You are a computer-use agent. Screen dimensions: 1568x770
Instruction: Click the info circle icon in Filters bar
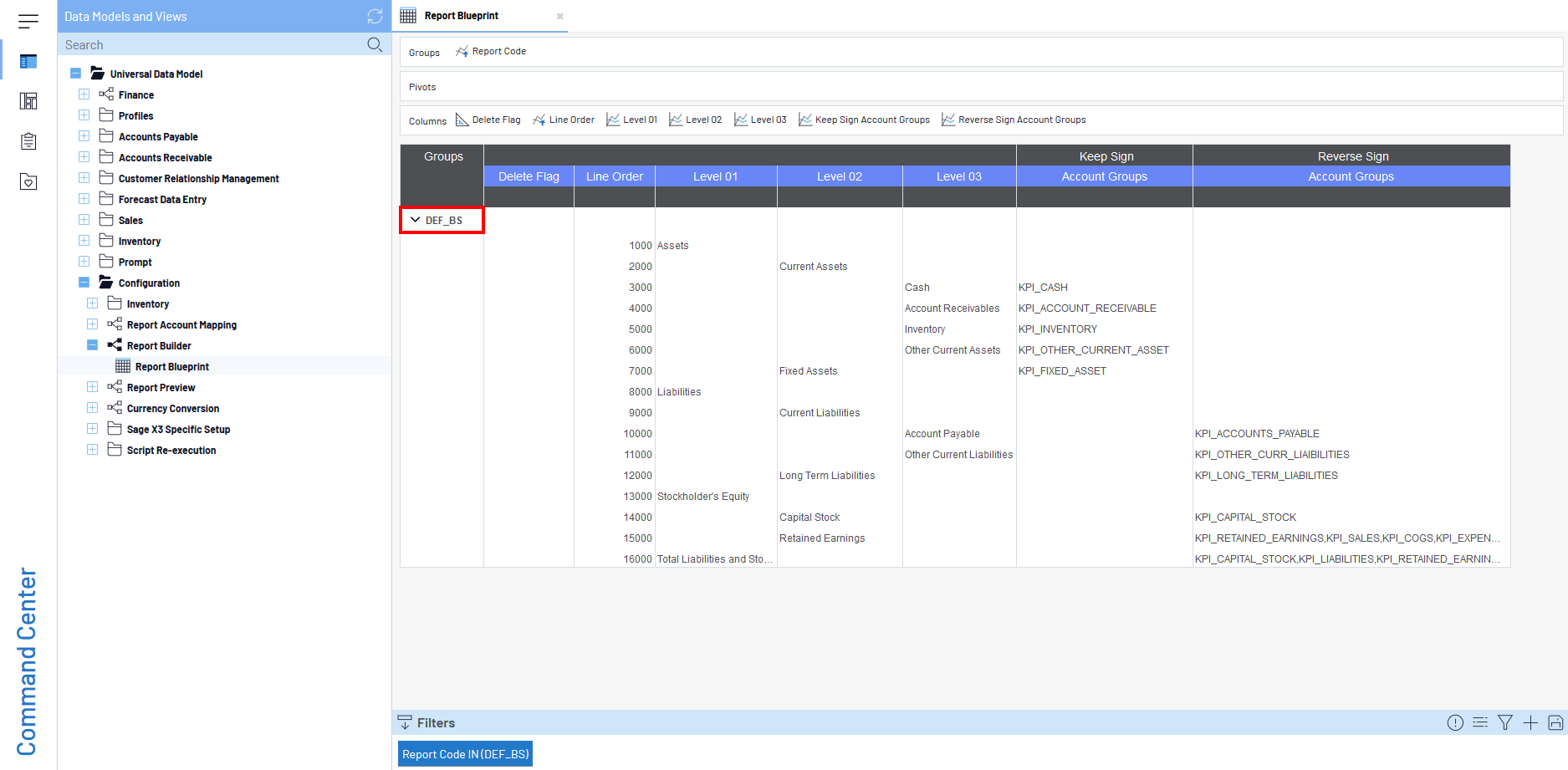[x=1455, y=722]
